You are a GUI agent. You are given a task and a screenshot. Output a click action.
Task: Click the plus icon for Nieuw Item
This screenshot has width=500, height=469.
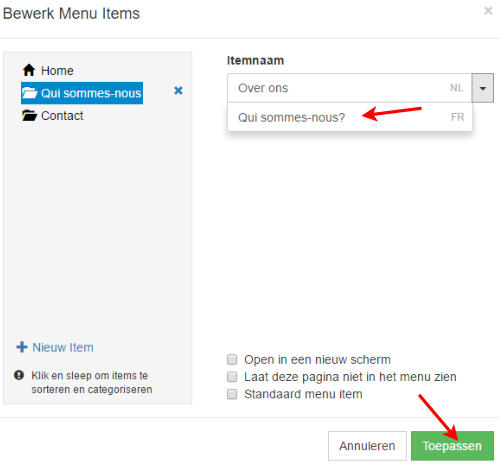[x=22, y=347]
